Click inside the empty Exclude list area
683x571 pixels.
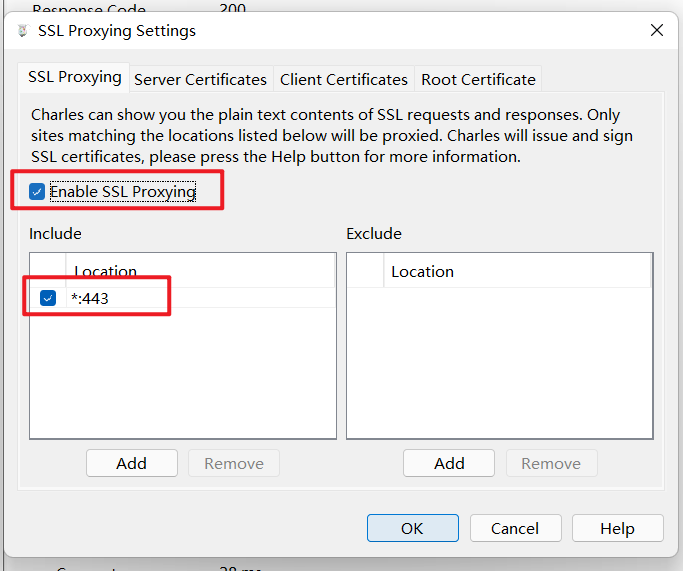tap(500, 363)
